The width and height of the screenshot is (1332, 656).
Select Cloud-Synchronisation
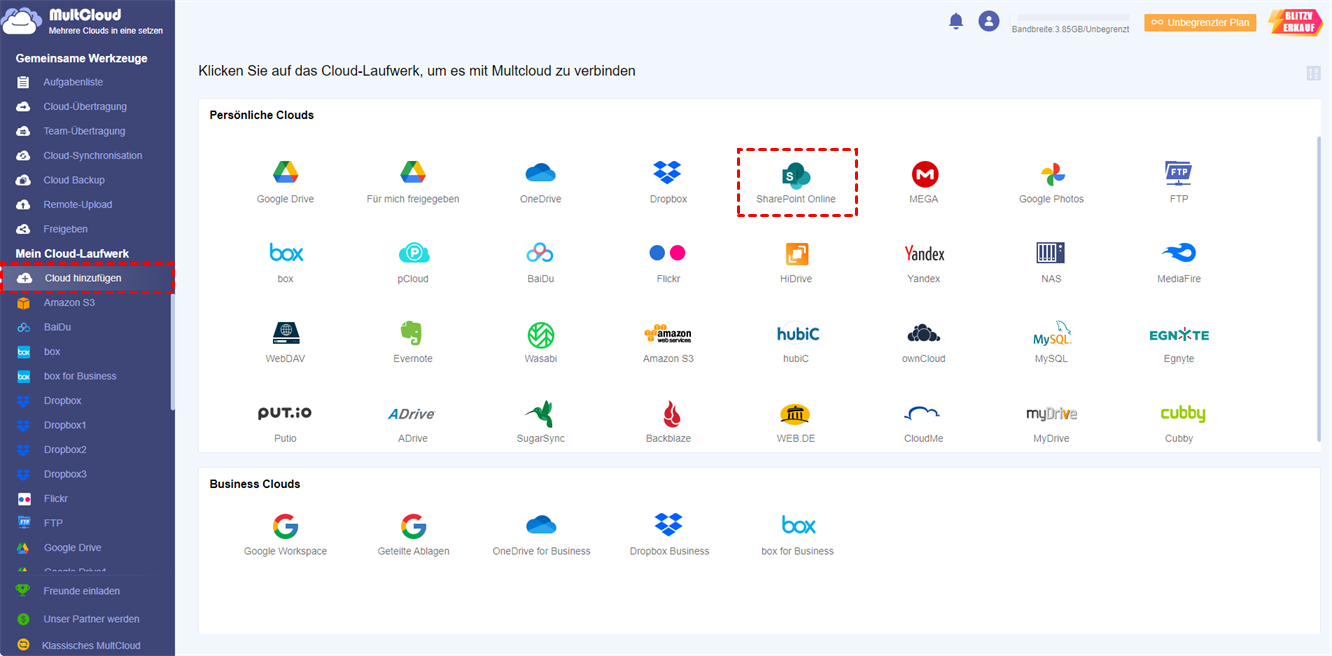coord(93,156)
